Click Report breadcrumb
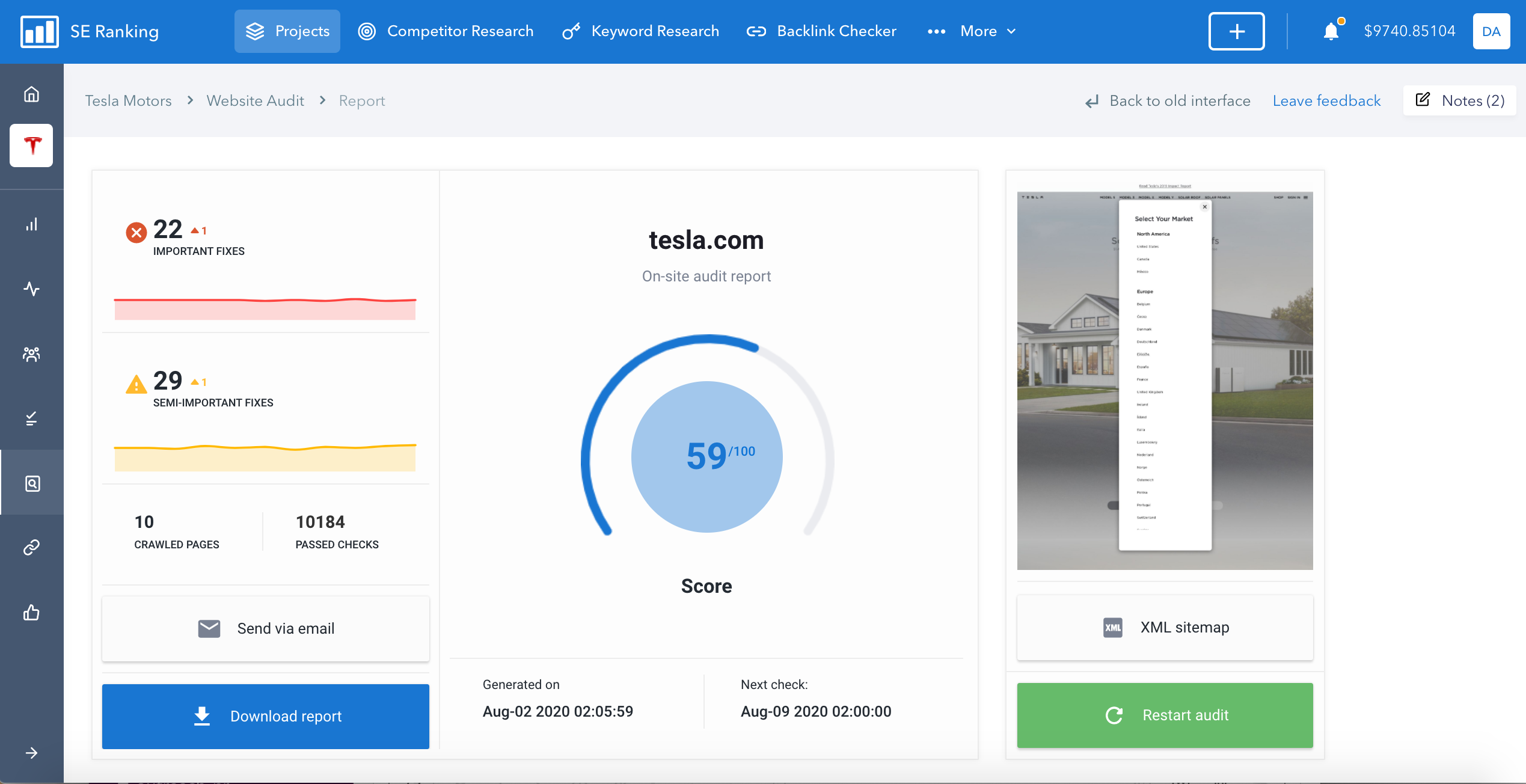This screenshot has height=784, width=1526. tap(361, 101)
